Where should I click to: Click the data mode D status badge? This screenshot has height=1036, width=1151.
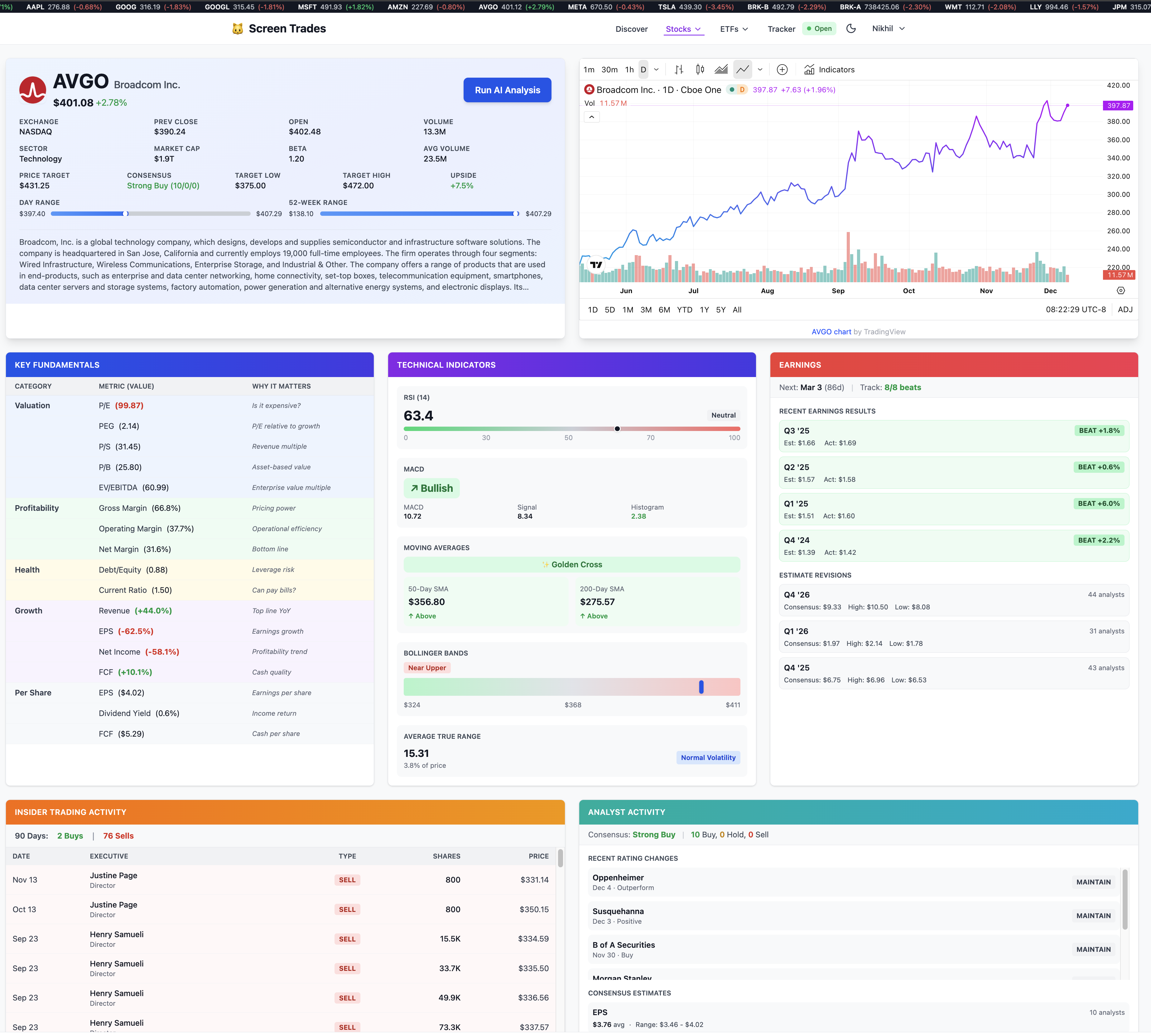click(x=742, y=90)
